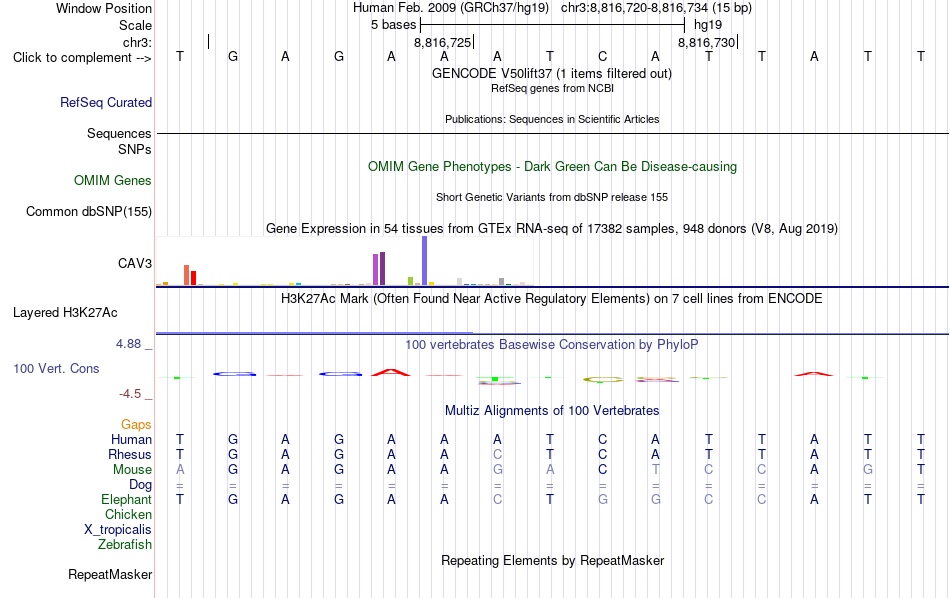The image size is (950, 598).
Task: Click the bright red bar in the CAV3 chart
Action: pyautogui.click(x=193, y=278)
